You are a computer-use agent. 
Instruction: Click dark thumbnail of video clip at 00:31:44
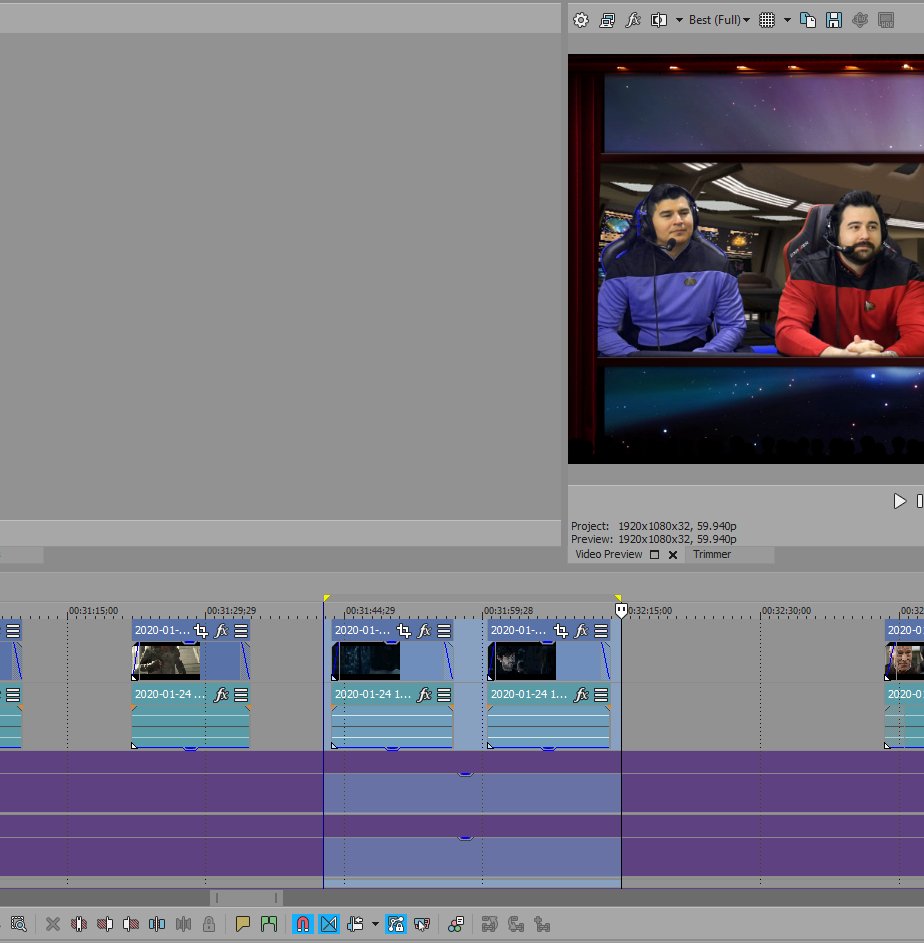point(366,660)
